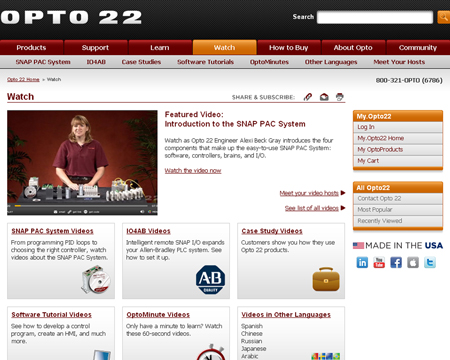Click the Log In button in My.Opto22
Image resolution: width=450 pixels, height=360 pixels.
pyautogui.click(x=398, y=127)
